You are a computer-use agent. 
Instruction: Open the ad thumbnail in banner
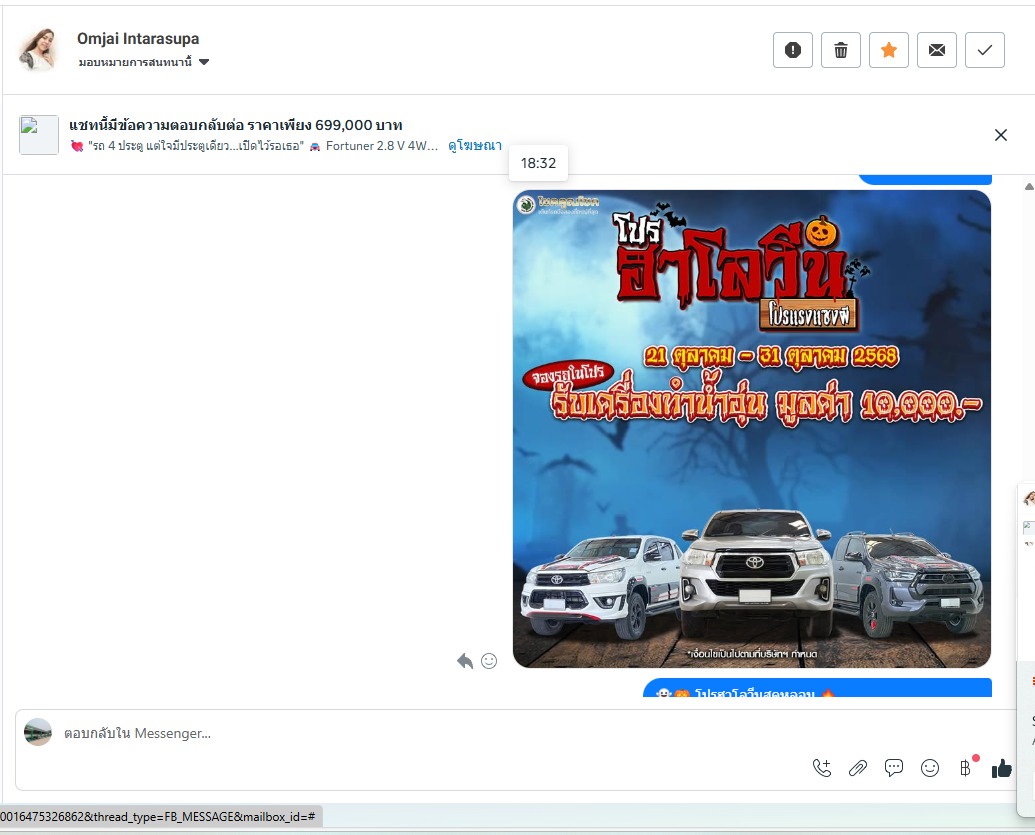pyautogui.click(x=38, y=135)
